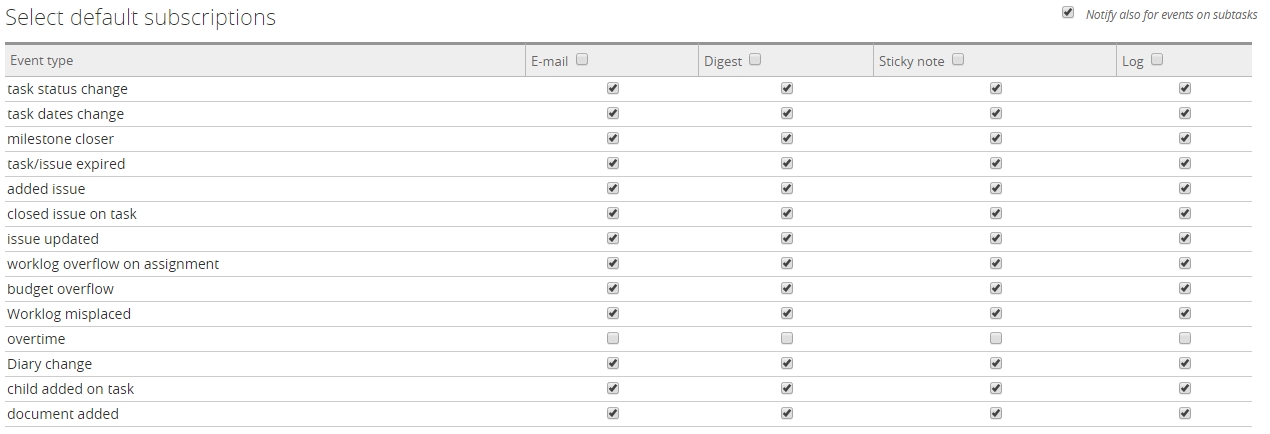Viewport: 1270px width, 434px height.
Task: Uncheck E-mail for document added
Action: [x=613, y=413]
